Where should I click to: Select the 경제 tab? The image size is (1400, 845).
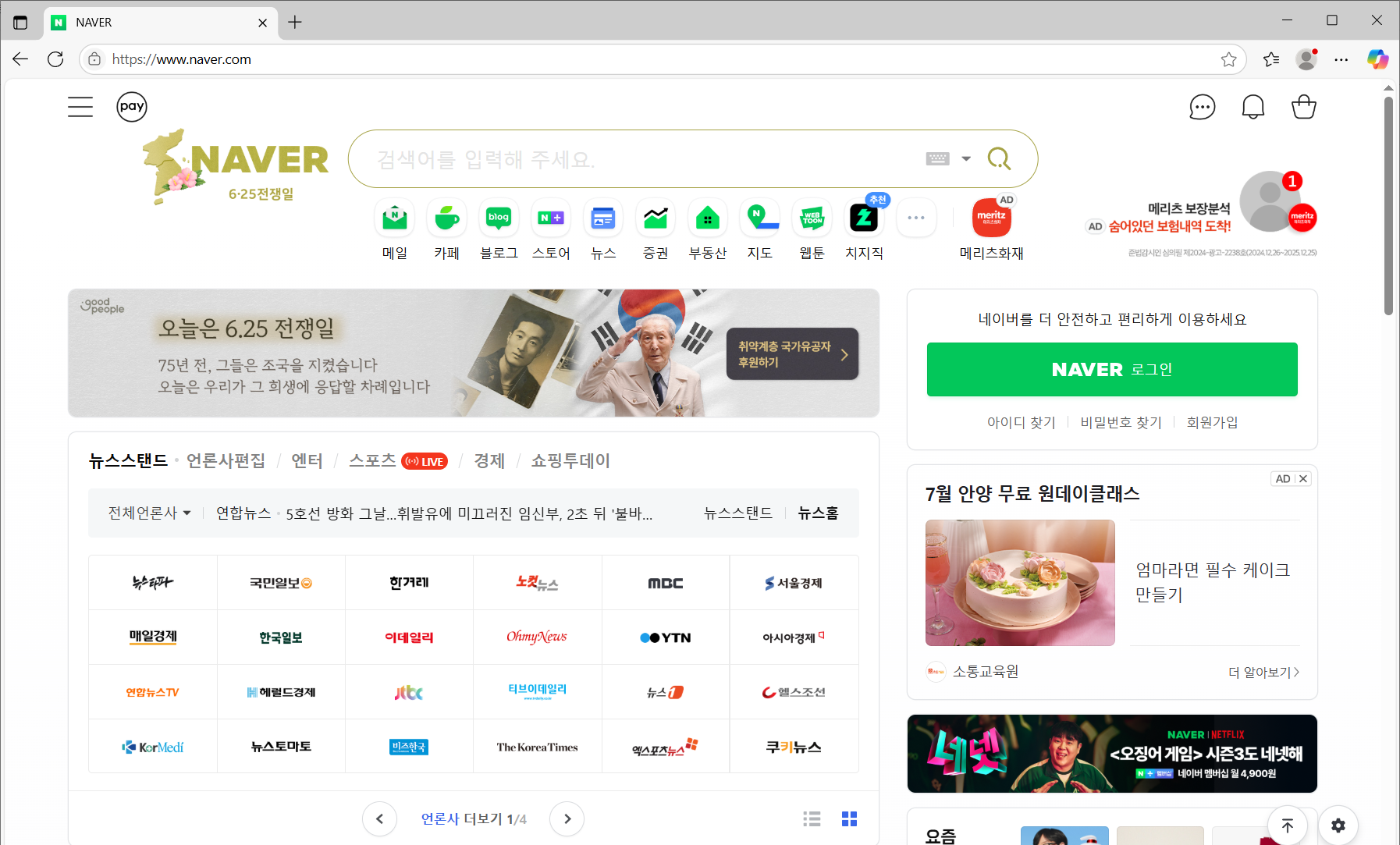point(489,461)
